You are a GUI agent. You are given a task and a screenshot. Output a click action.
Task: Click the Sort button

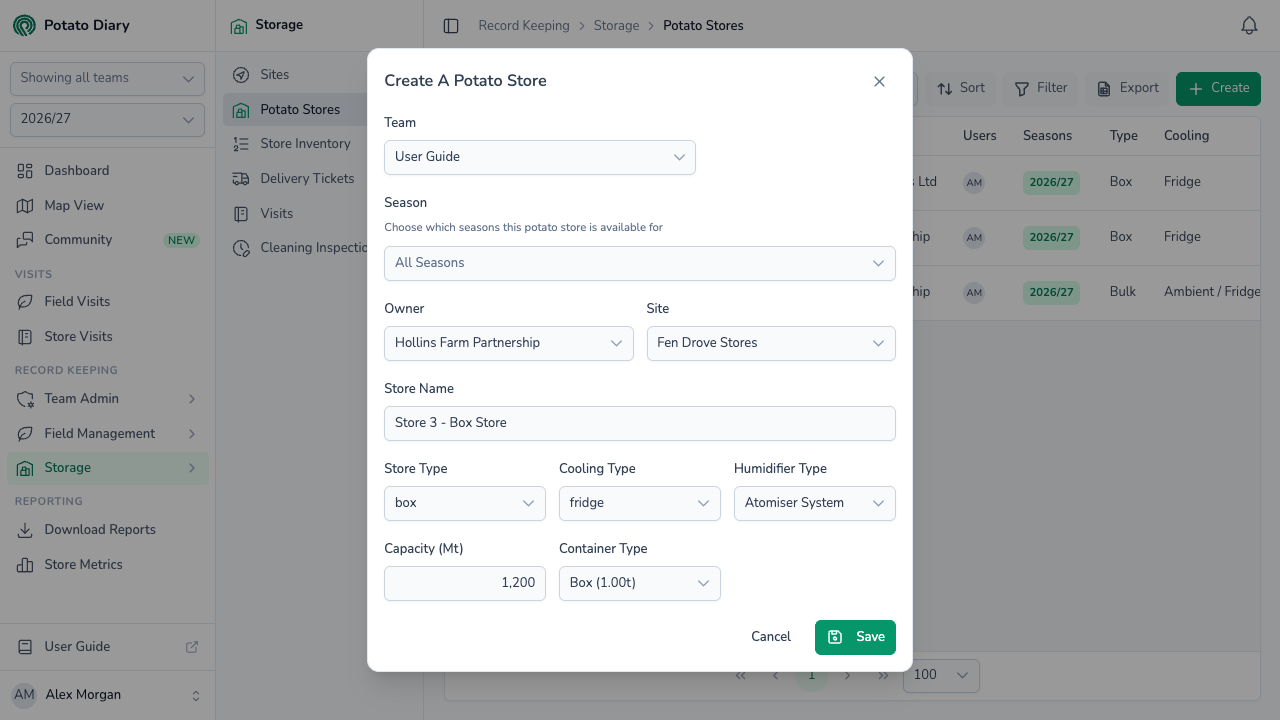tap(961, 88)
